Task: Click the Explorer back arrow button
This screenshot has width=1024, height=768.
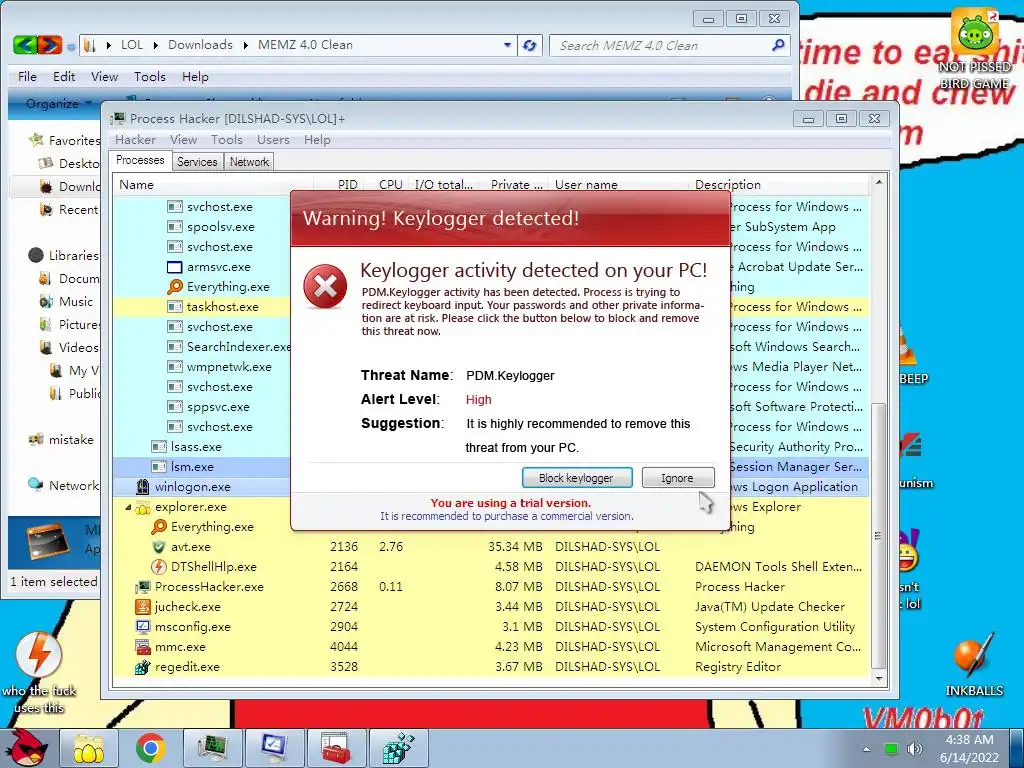Action: 24,45
